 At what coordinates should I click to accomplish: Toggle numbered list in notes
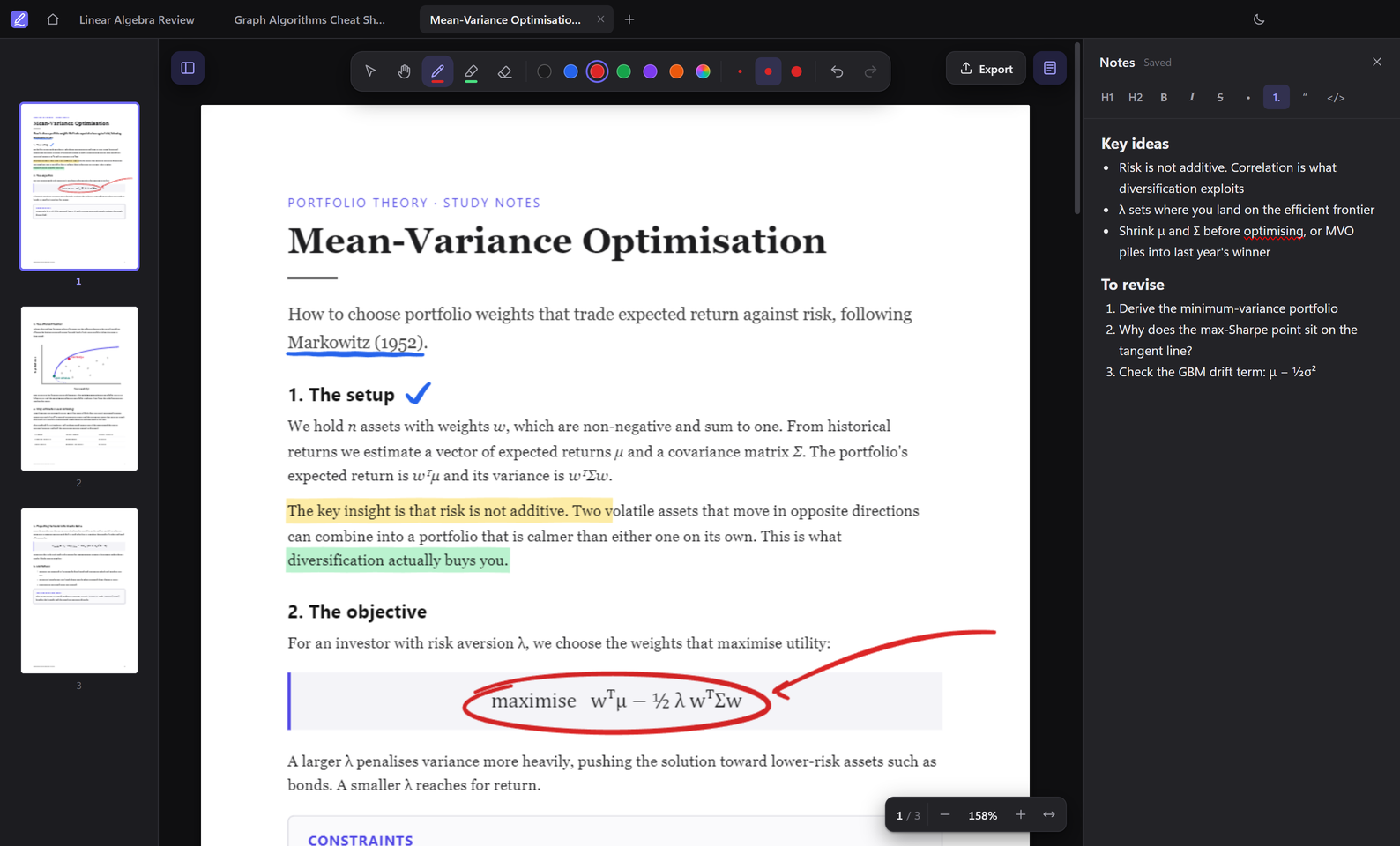click(1276, 98)
